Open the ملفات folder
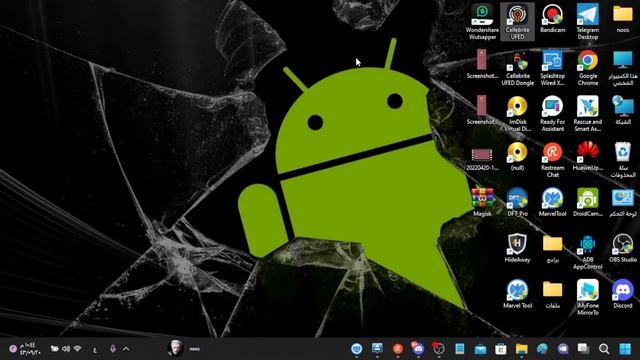 point(552,294)
